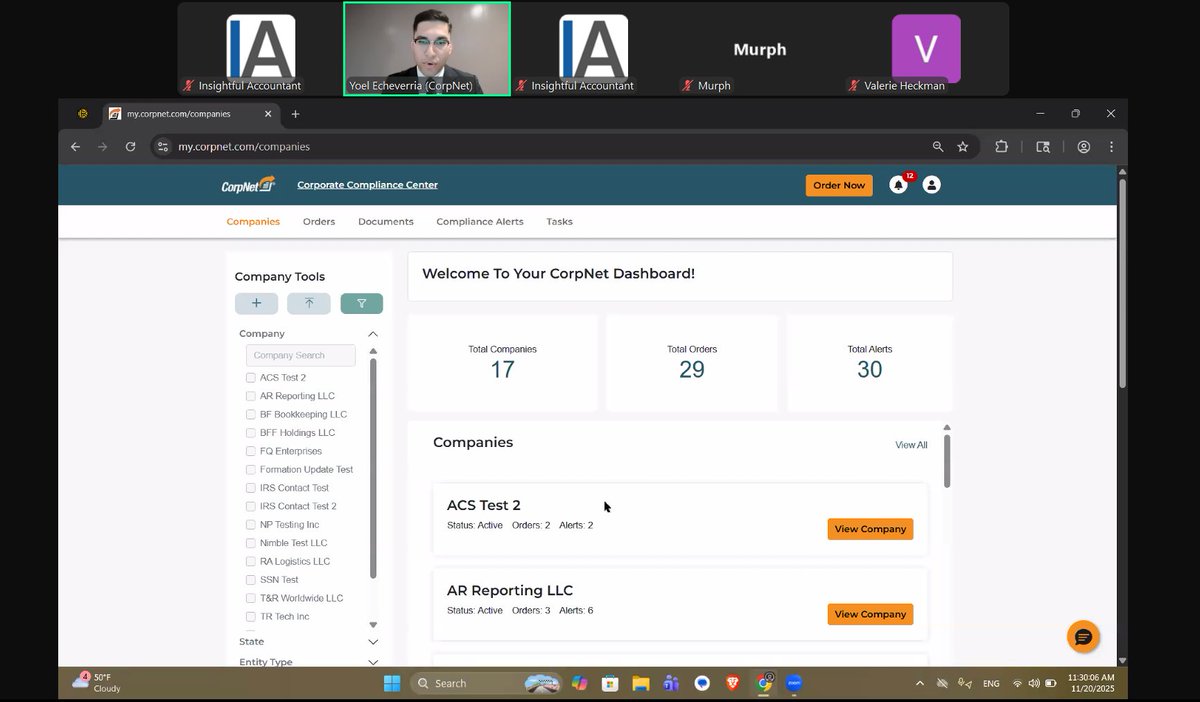Expand the Entity Type filter section
This screenshot has height=702, width=1200.
coord(372,661)
